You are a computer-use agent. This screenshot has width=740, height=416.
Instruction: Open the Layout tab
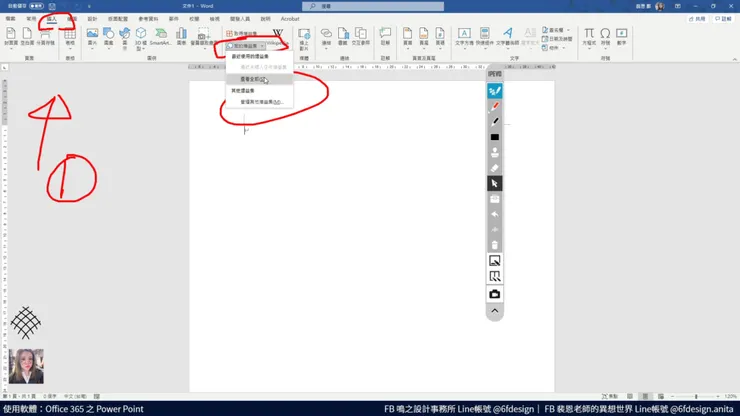point(118,19)
